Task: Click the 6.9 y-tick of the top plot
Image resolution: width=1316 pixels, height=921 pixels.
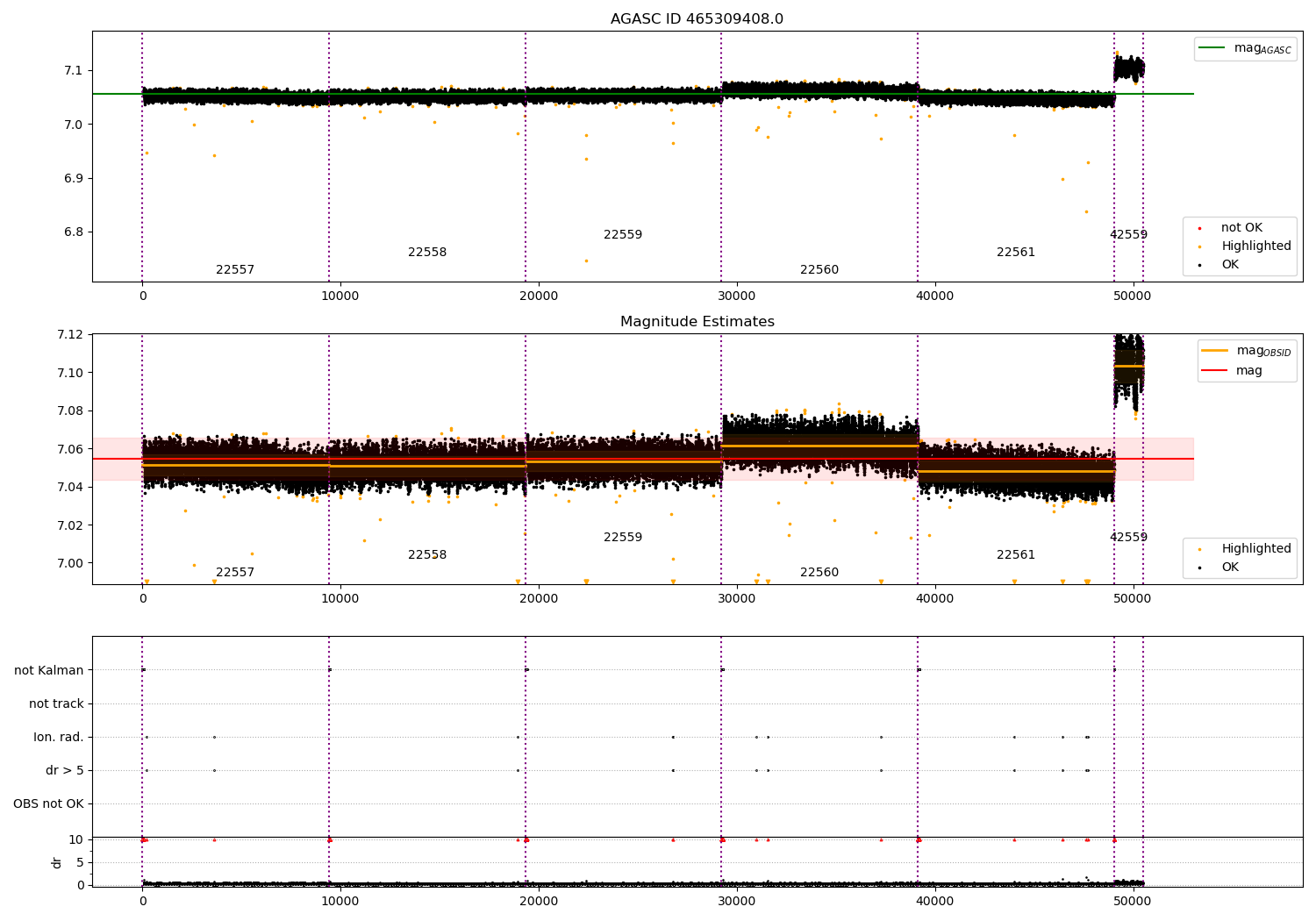Action: click(72, 179)
